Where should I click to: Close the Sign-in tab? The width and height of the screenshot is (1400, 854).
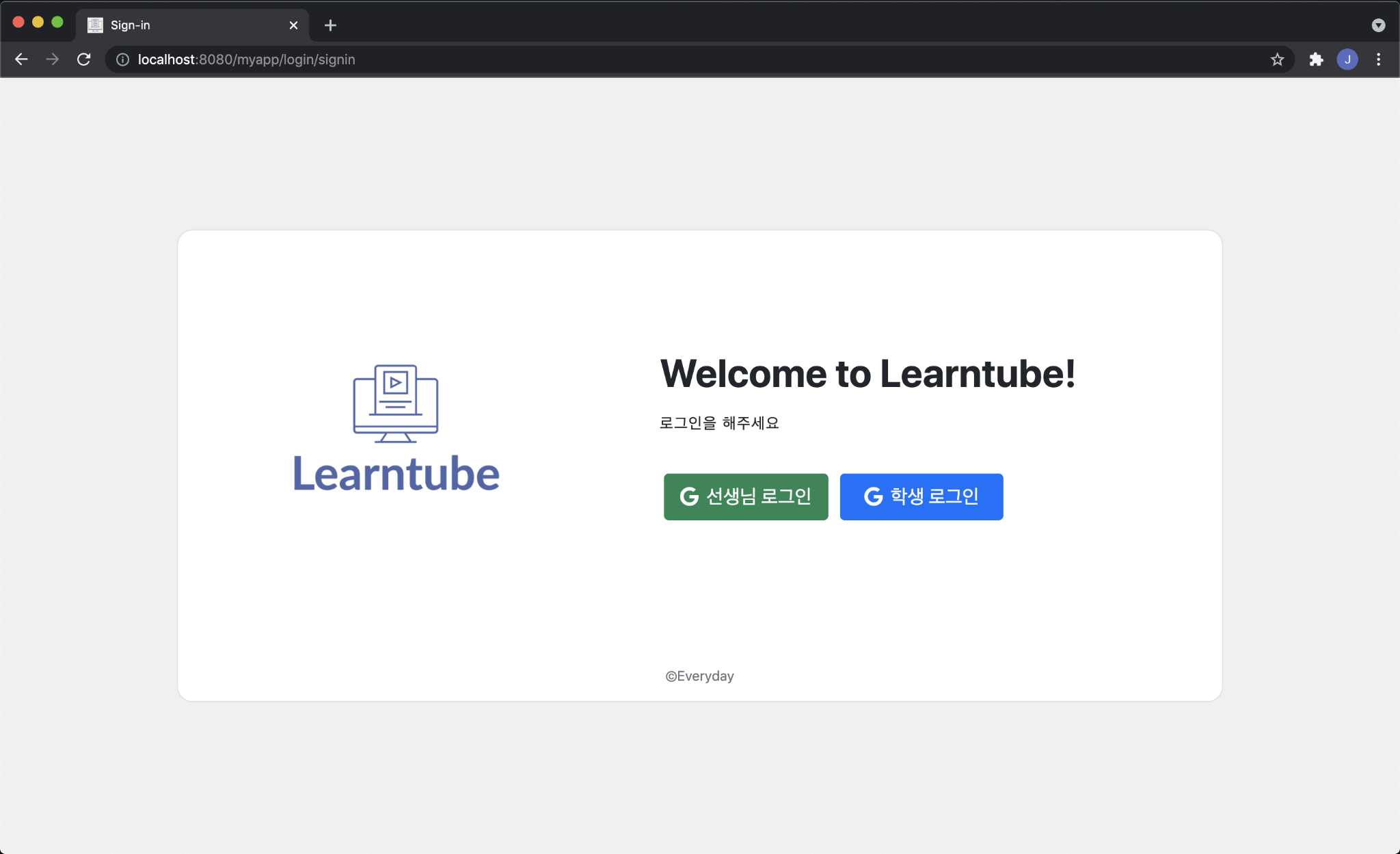(x=293, y=25)
